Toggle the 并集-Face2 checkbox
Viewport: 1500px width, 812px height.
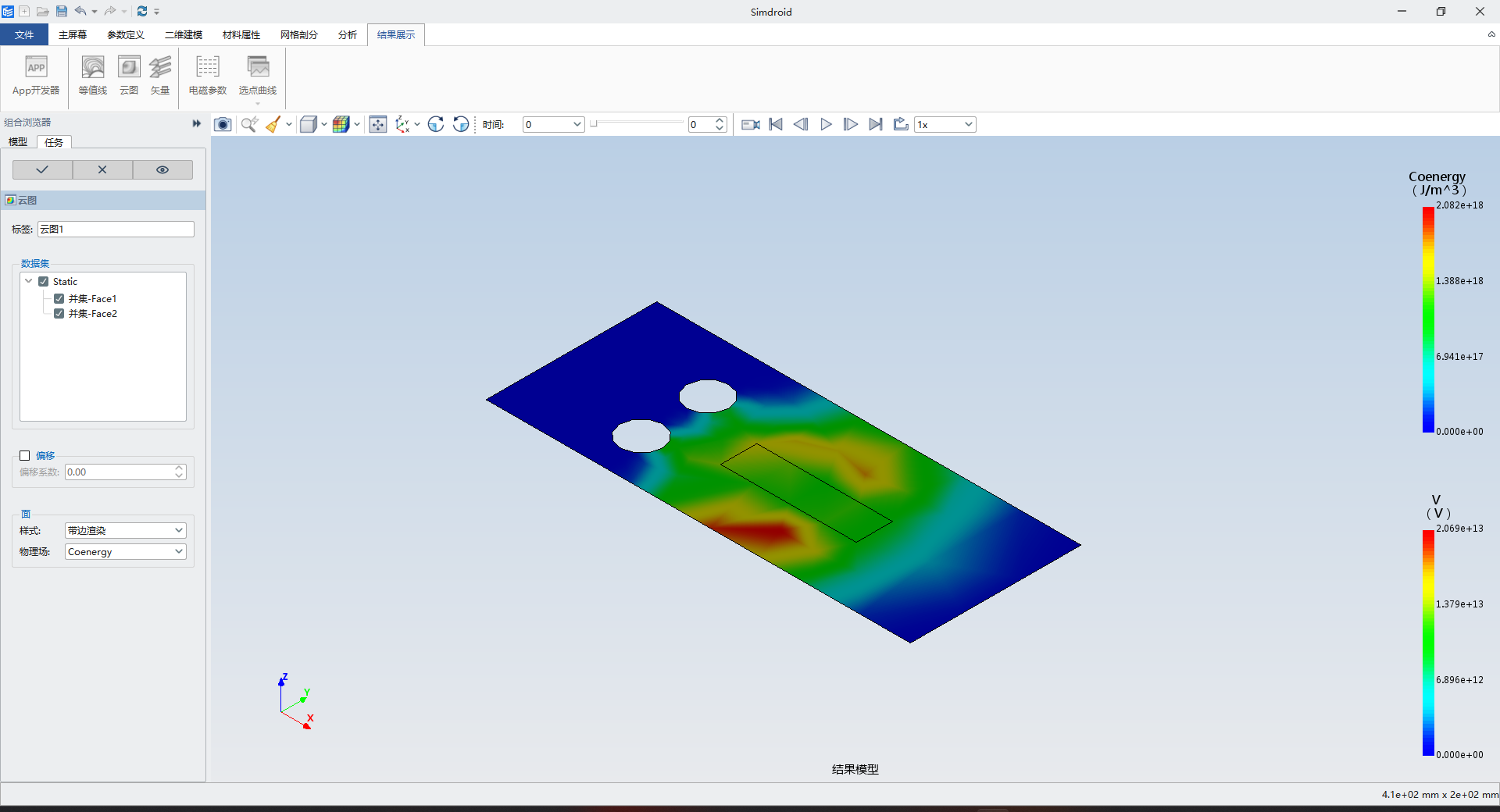point(59,313)
